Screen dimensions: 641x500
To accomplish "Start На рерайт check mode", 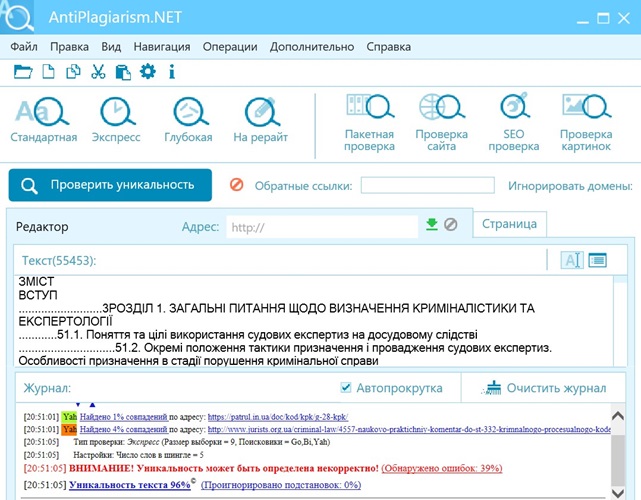I will tap(260, 119).
